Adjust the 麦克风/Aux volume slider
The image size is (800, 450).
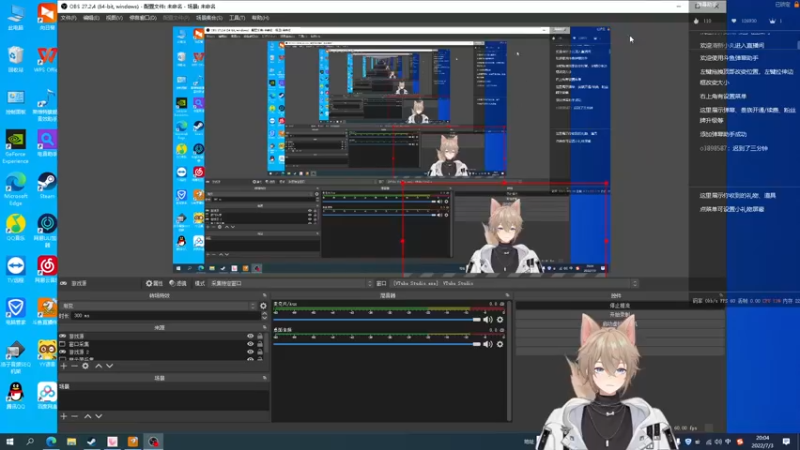tap(377, 319)
